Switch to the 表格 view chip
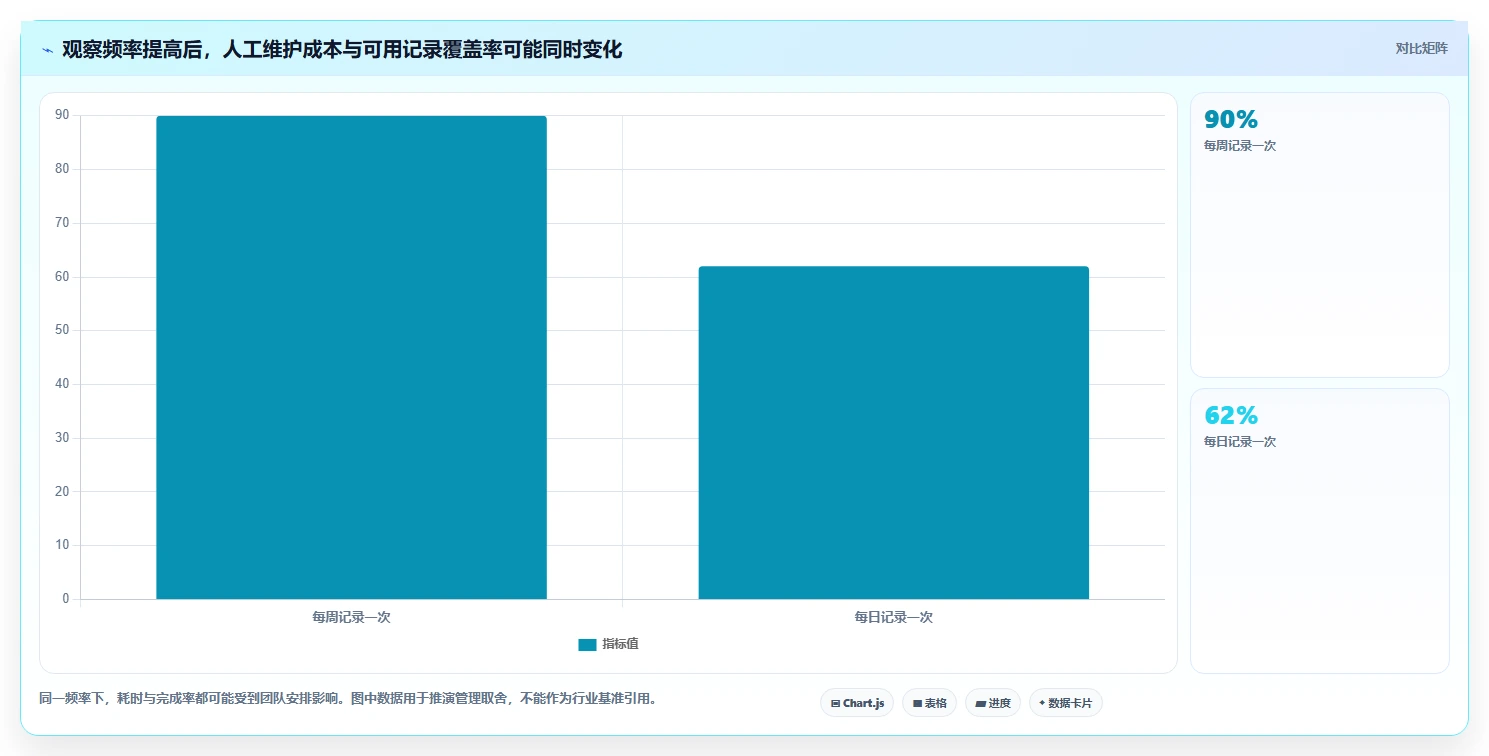Screen dimensions: 1489x756 929,703
